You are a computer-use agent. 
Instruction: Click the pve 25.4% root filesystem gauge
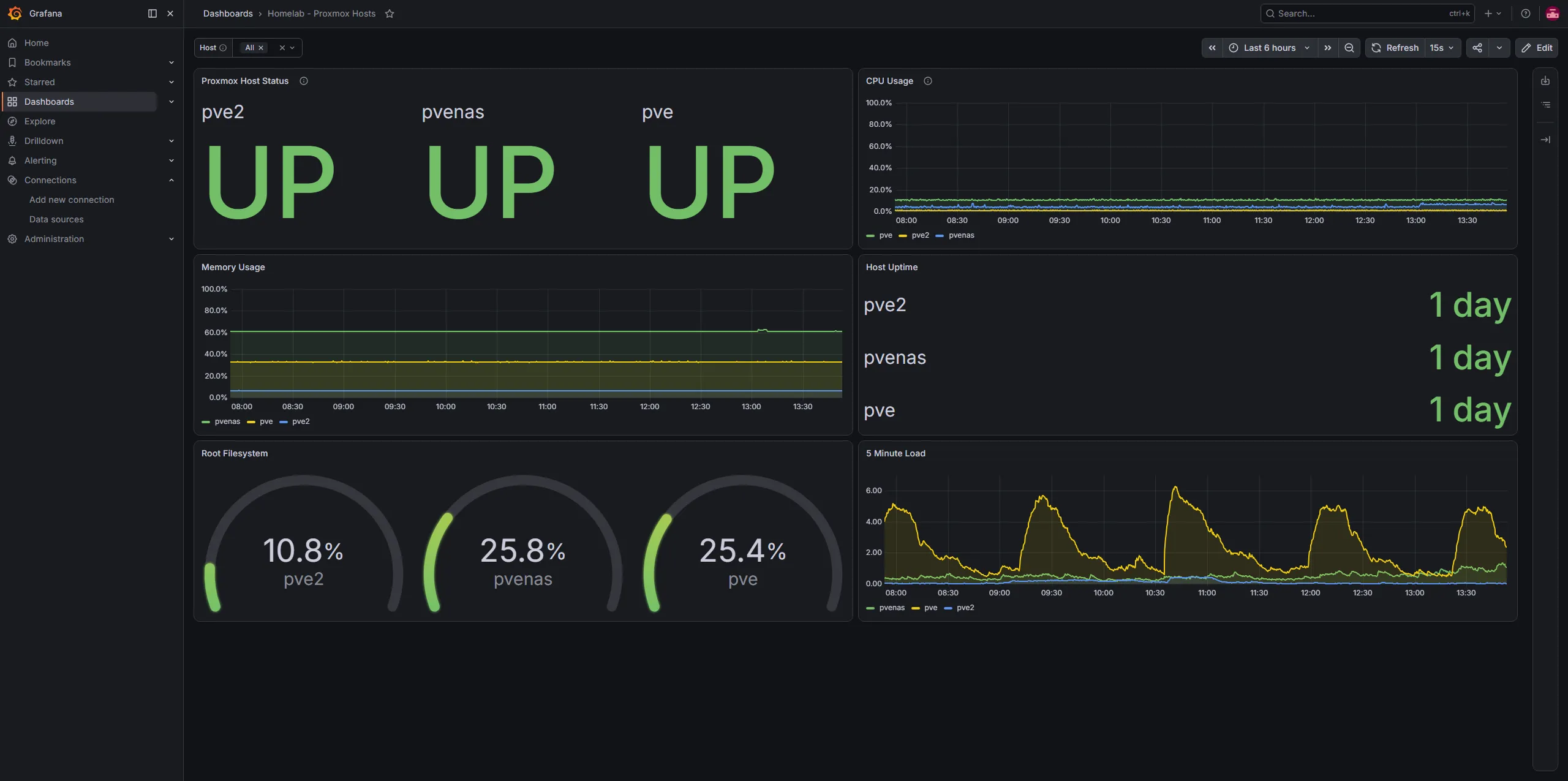(743, 543)
